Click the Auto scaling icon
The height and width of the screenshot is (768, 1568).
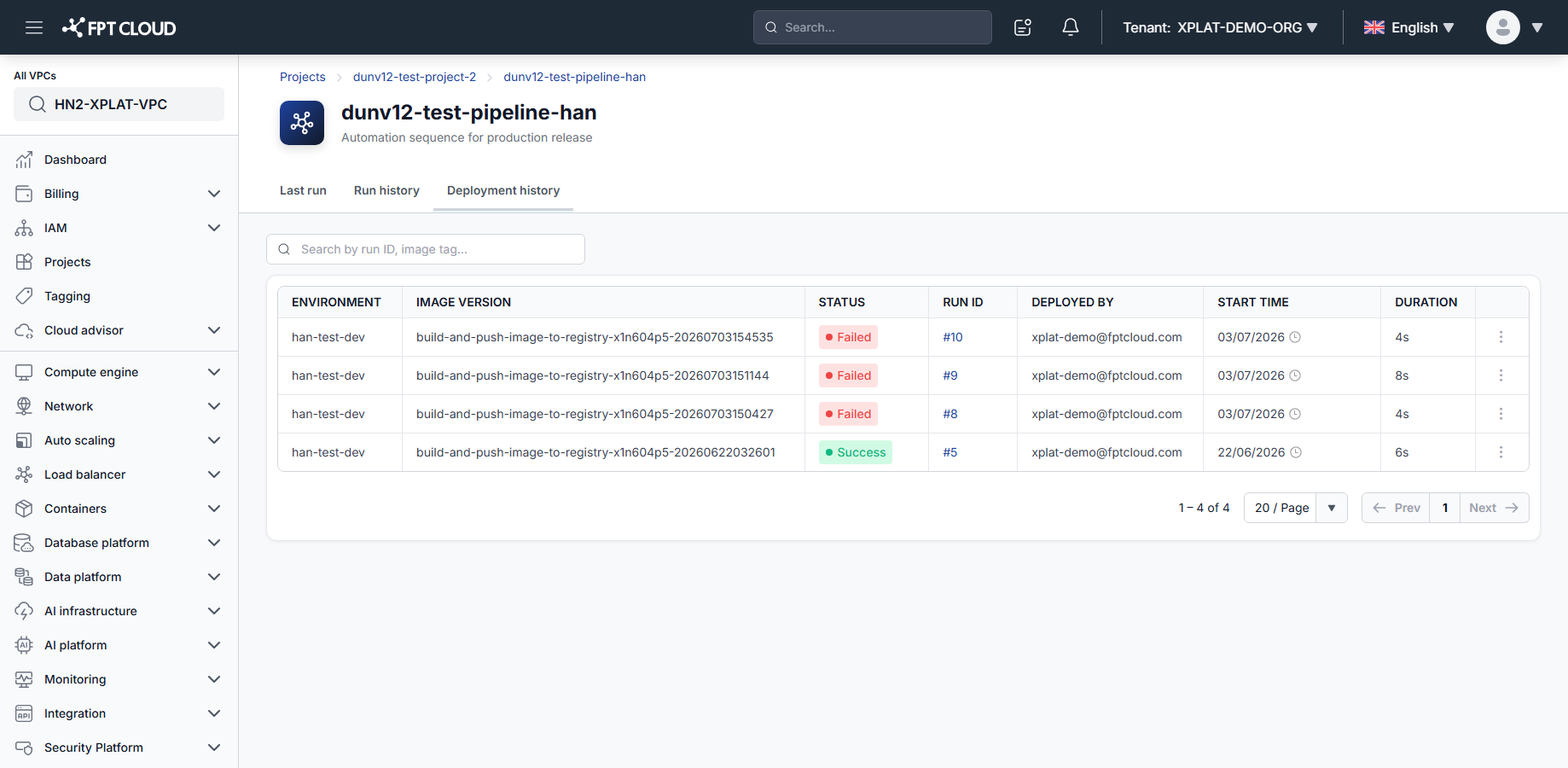[24, 440]
